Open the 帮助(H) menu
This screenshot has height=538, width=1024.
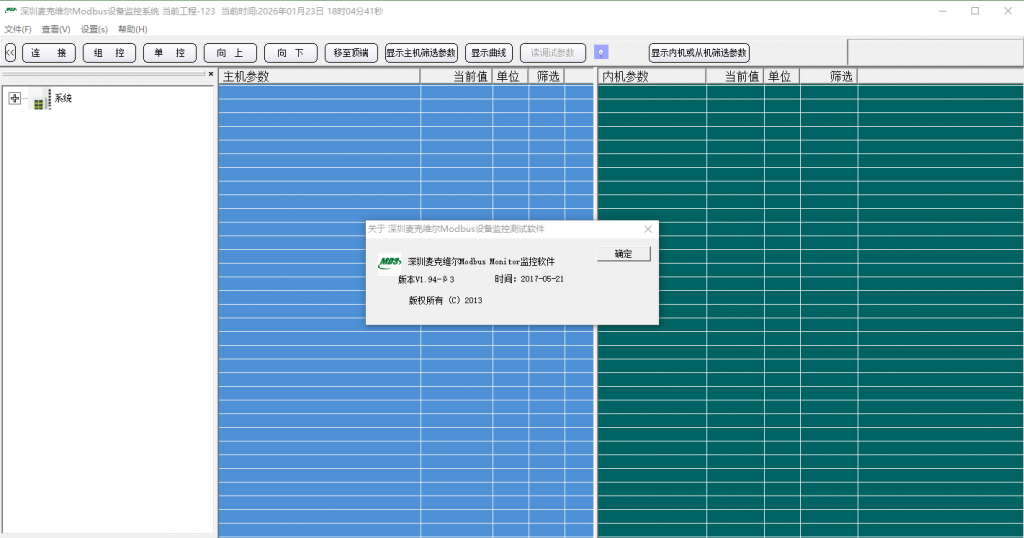(x=132, y=29)
